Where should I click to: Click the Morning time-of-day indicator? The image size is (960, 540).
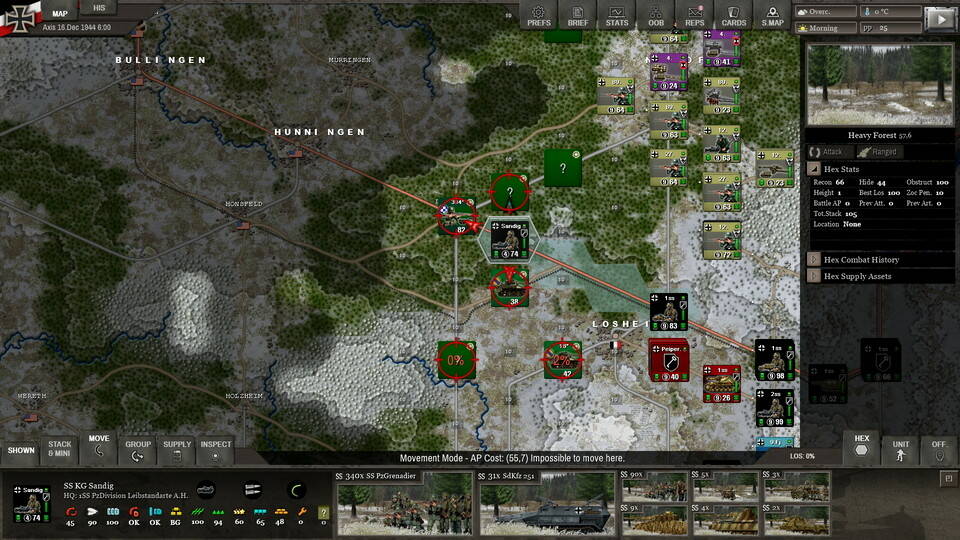(x=825, y=28)
